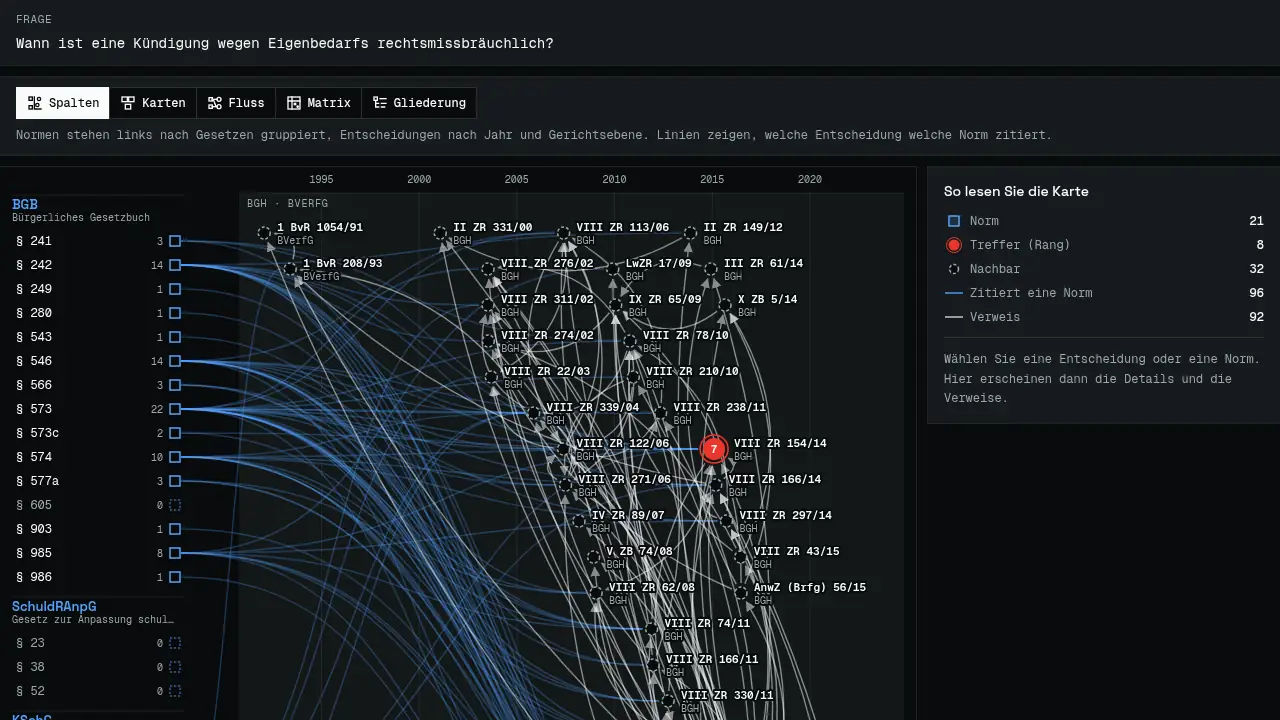Switch to the Spalten view tab
Viewport: 1280px width, 720px height.
tap(63, 103)
